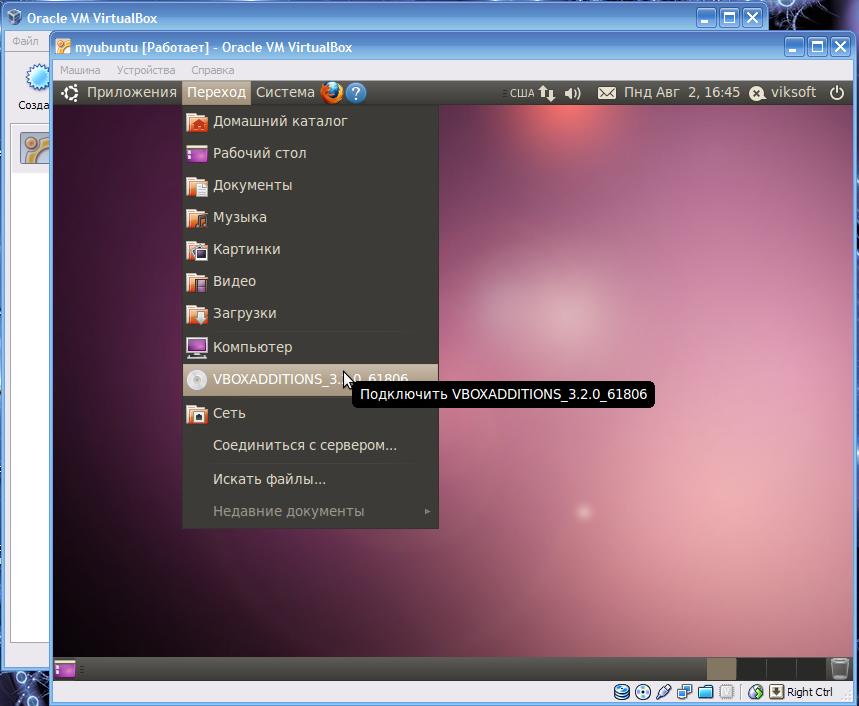Screen dimensions: 859x706
Task: Open the Файл menu in background VirtualBox window
Action: coord(25,41)
